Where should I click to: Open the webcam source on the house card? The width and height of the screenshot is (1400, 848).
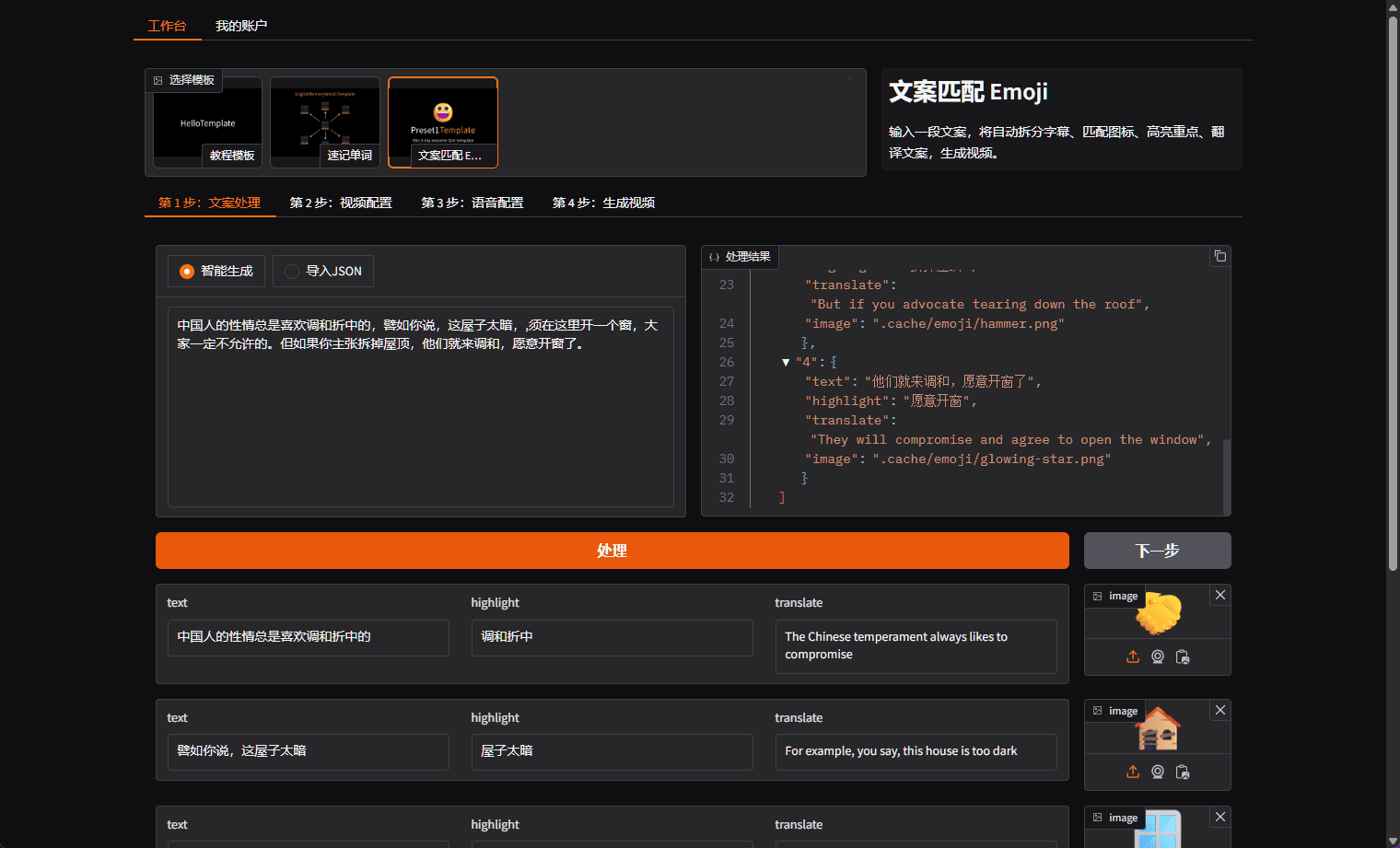[1158, 772]
